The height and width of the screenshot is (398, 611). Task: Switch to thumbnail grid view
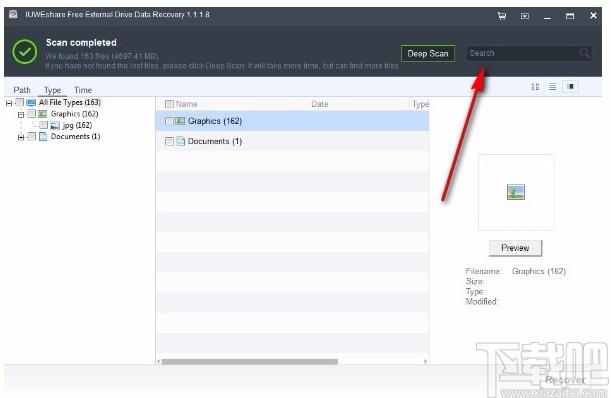[535, 87]
